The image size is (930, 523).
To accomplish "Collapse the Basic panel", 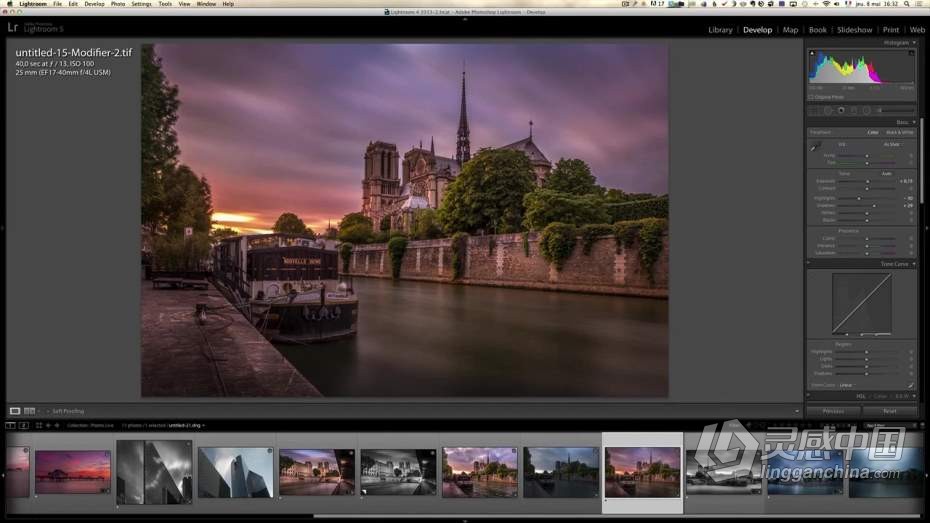I will [x=914, y=122].
